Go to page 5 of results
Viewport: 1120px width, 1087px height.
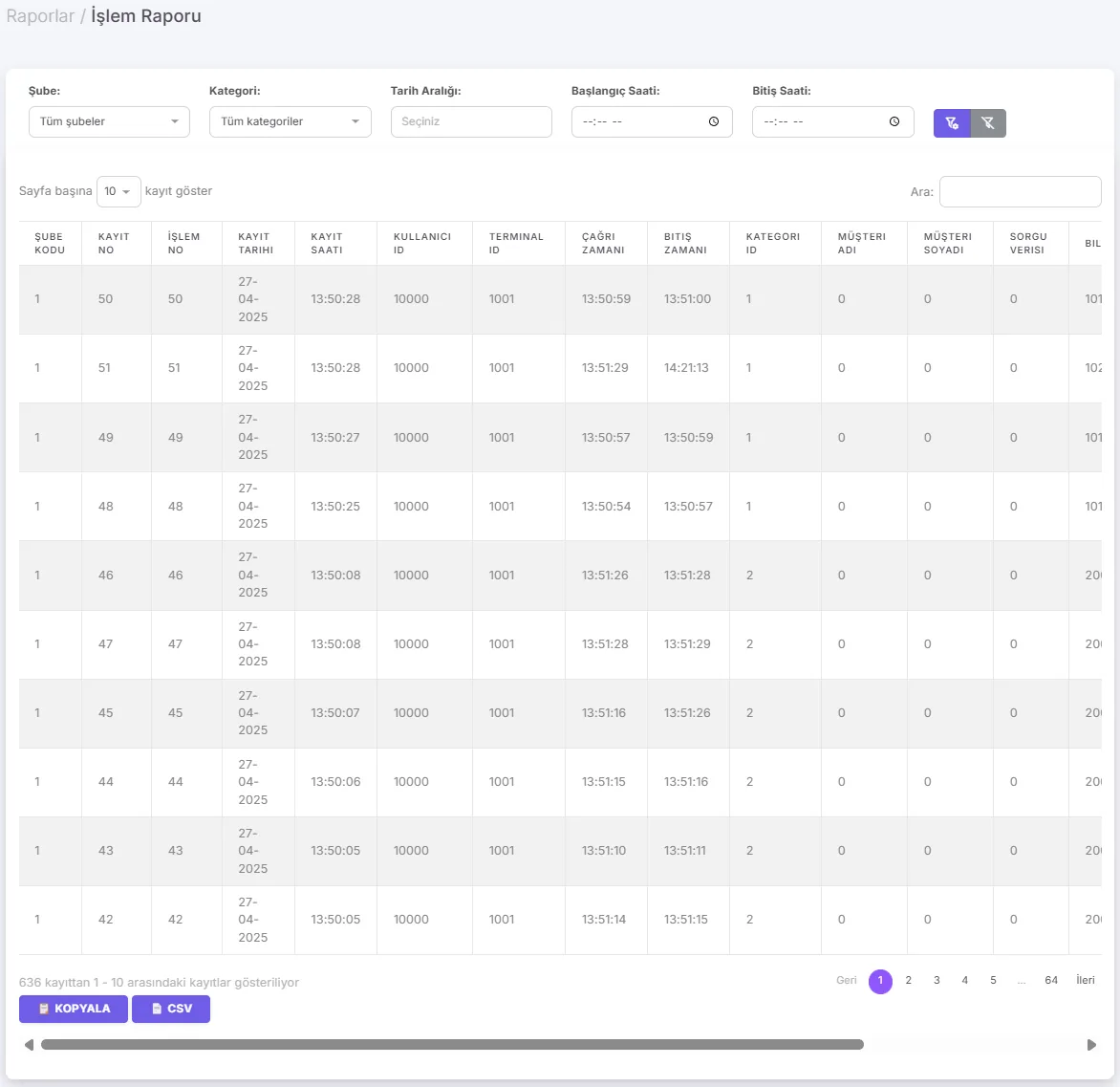point(993,981)
